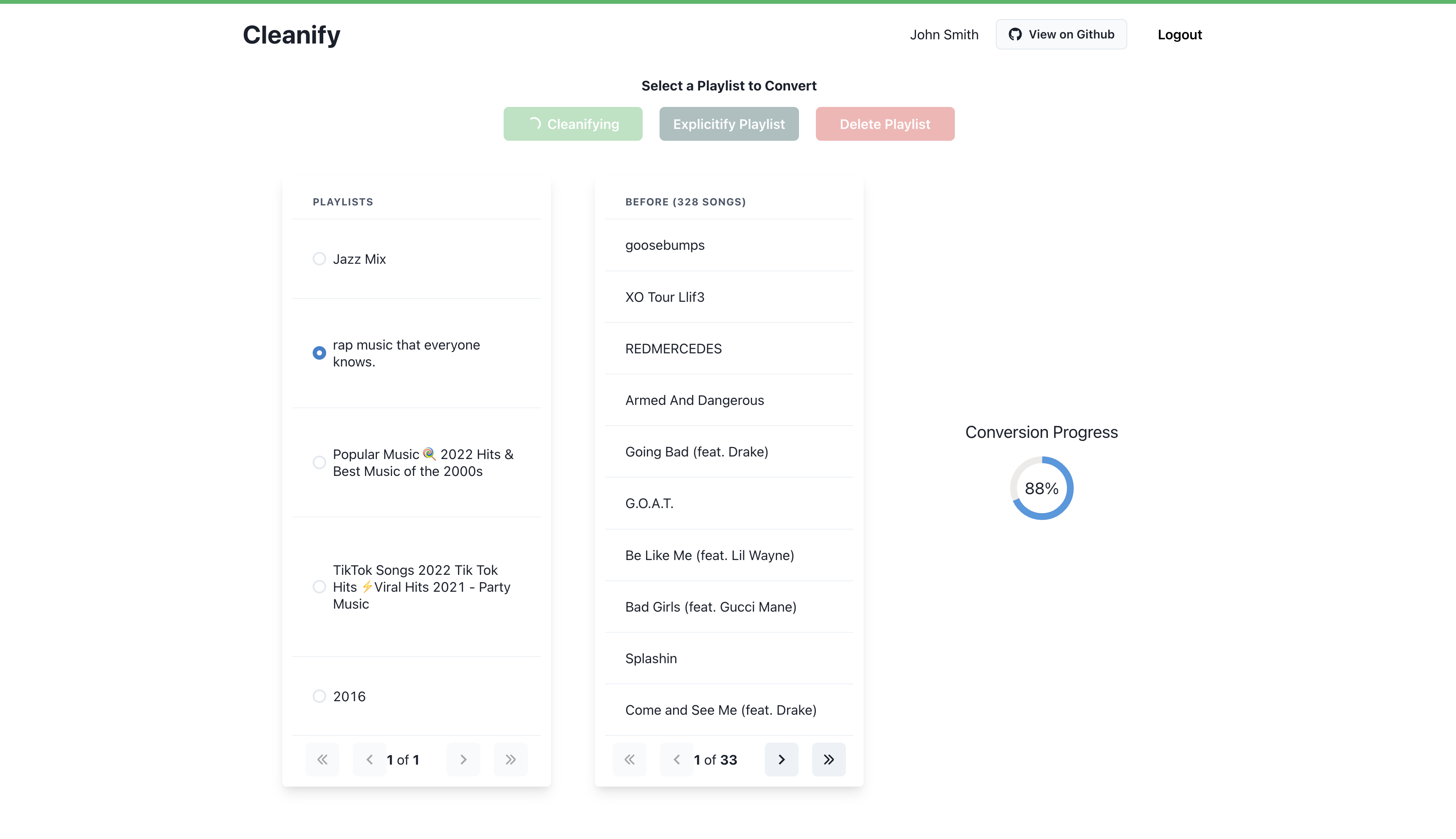Image resolution: width=1456 pixels, height=839 pixels.
Task: Jump to last page of songs
Action: point(828,760)
